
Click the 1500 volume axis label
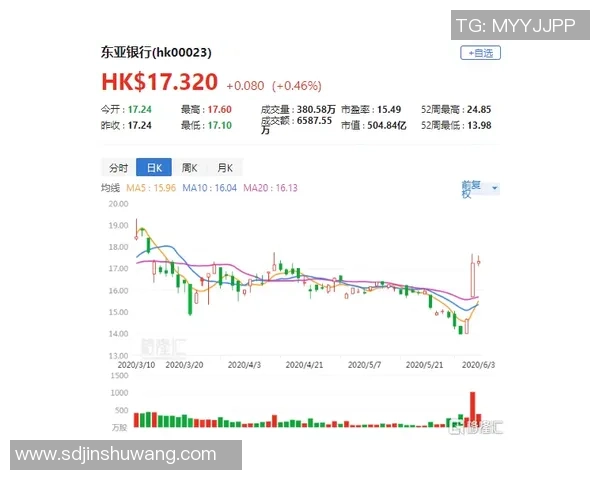pos(119,376)
